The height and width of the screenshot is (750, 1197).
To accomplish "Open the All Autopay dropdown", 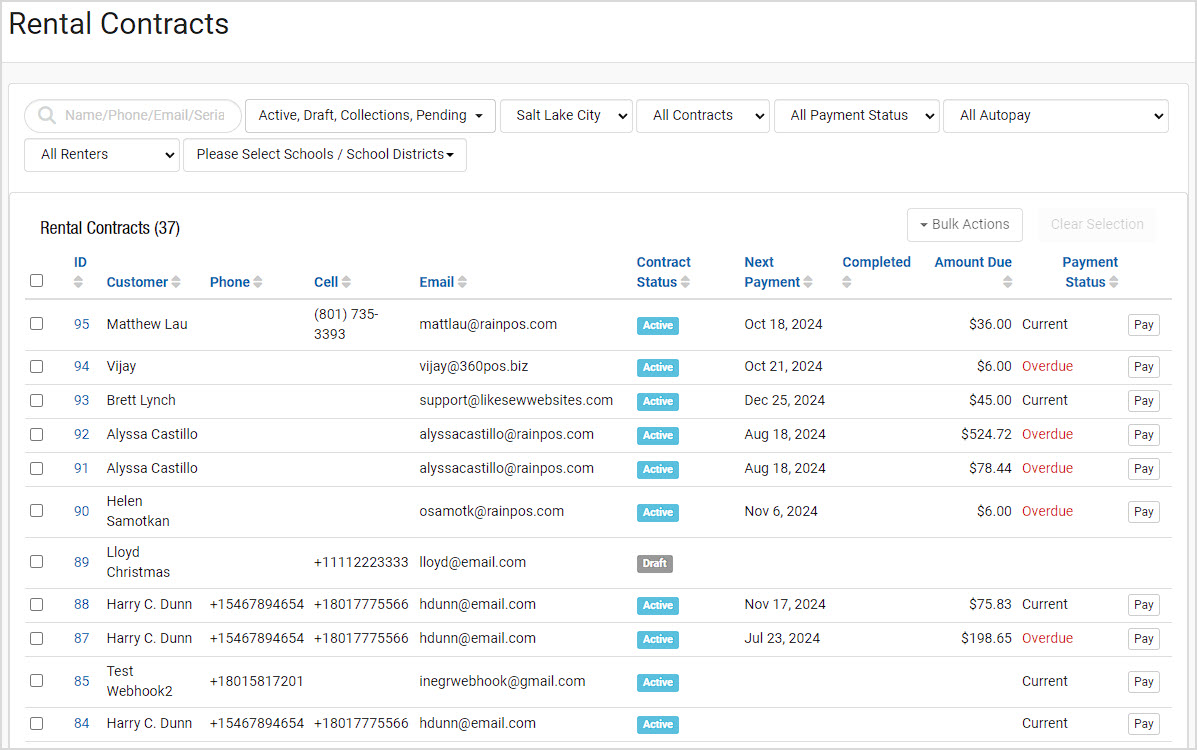I will point(1056,115).
